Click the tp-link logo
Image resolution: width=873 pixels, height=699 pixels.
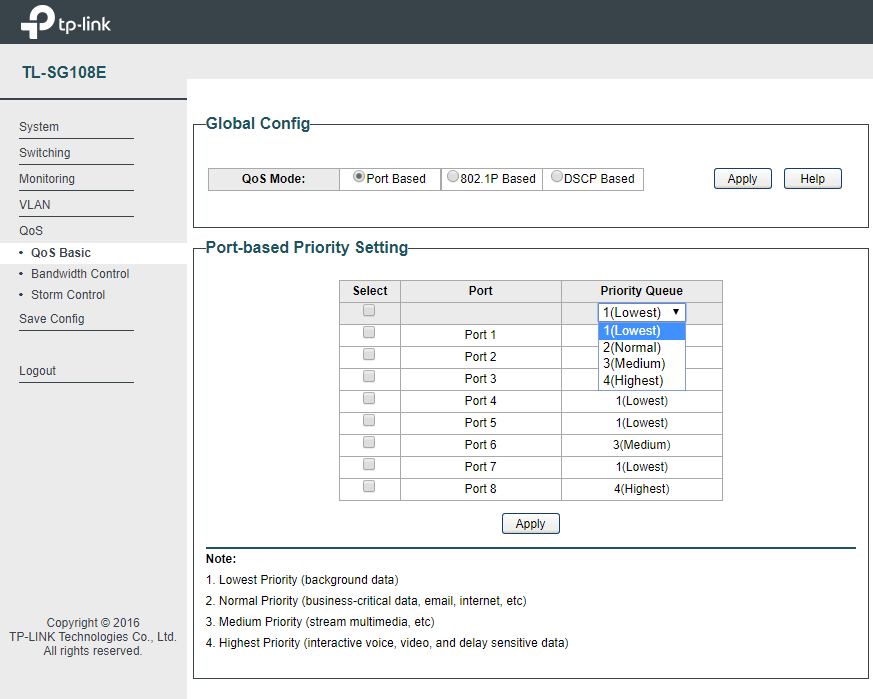pos(66,22)
